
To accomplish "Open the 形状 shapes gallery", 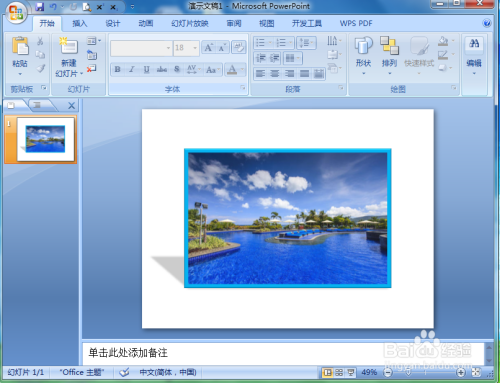I will tap(363, 55).
